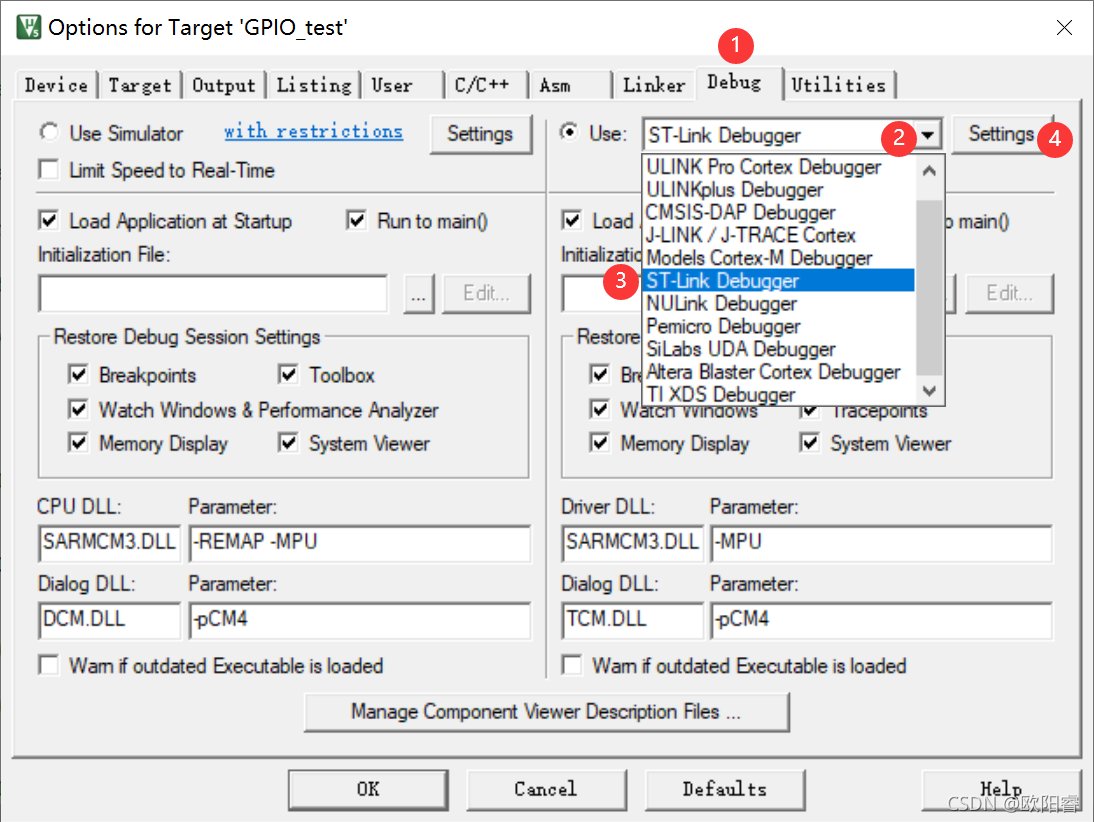Click the with restrictions link
1094x822 pixels.
point(313,131)
